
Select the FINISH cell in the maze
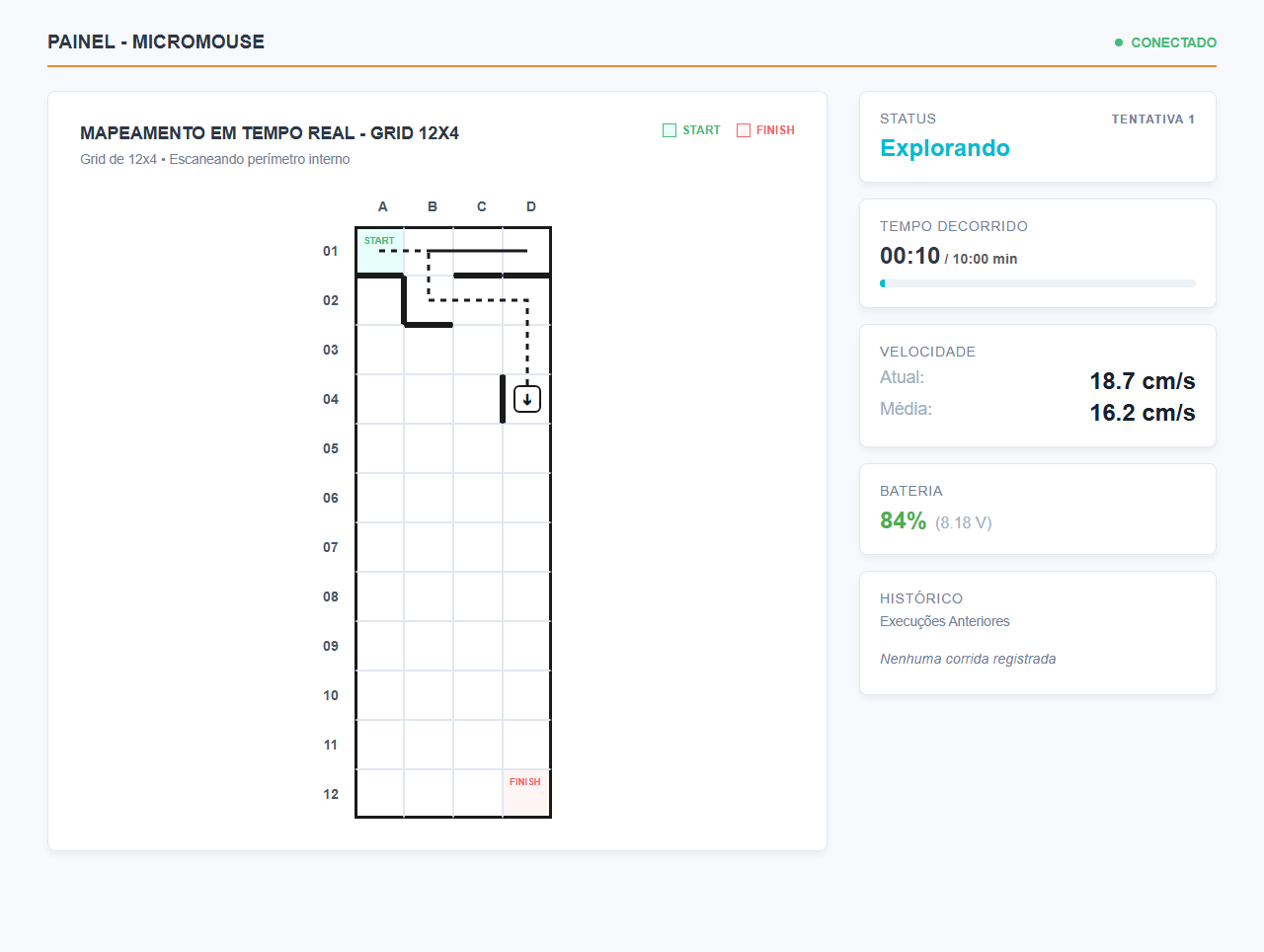click(x=526, y=793)
